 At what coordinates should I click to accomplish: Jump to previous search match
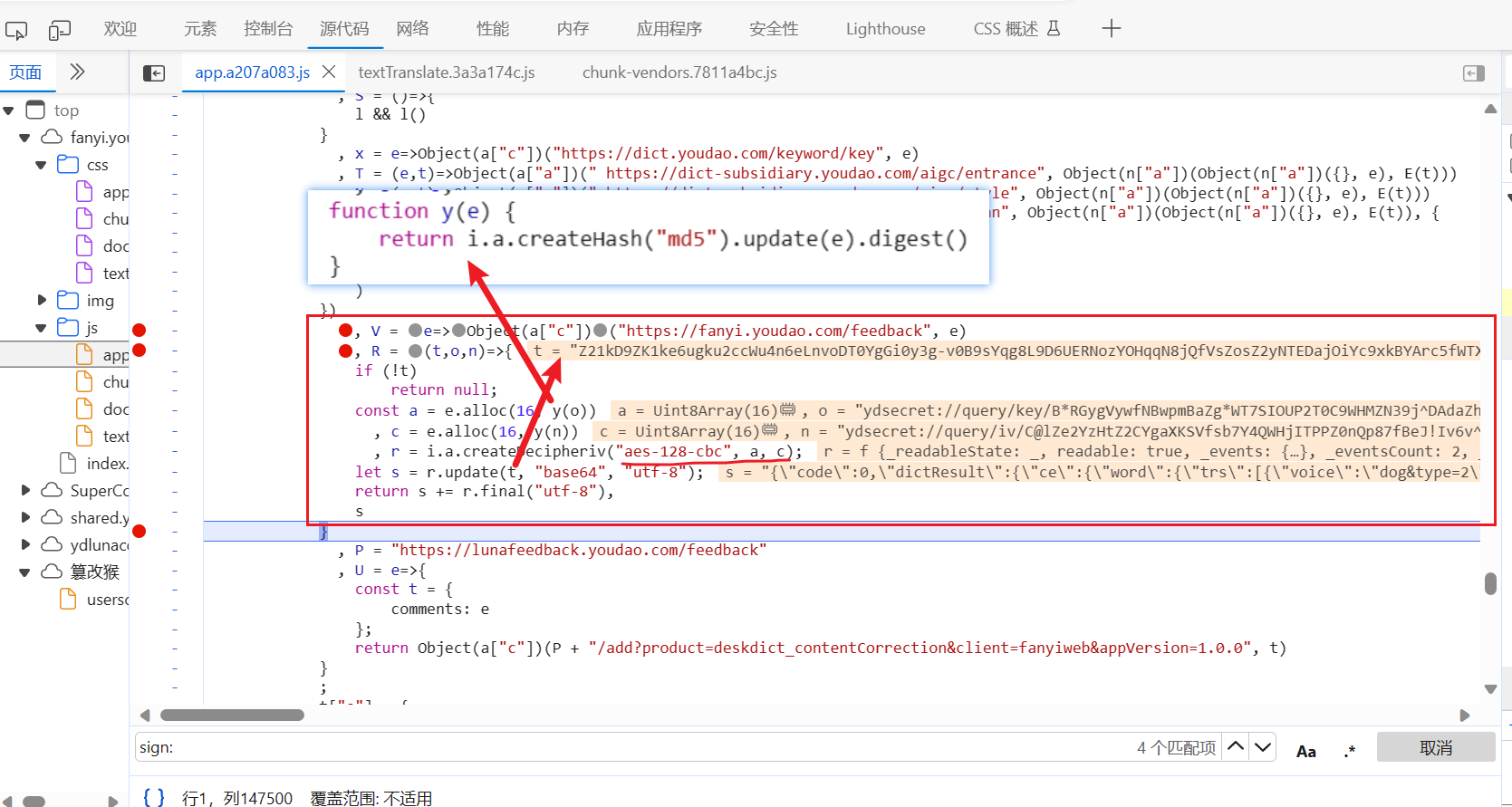(1236, 747)
